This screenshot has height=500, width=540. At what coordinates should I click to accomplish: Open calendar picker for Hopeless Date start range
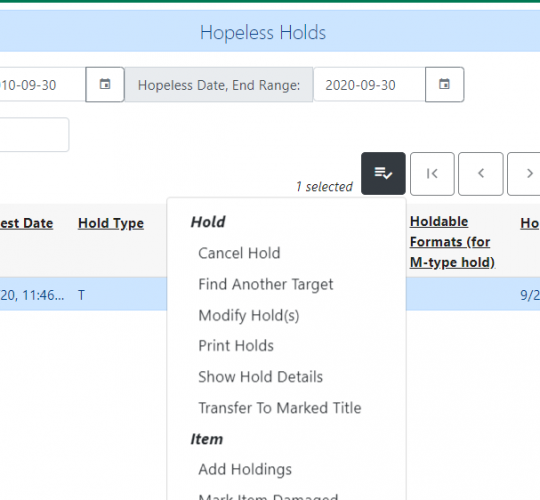(105, 84)
